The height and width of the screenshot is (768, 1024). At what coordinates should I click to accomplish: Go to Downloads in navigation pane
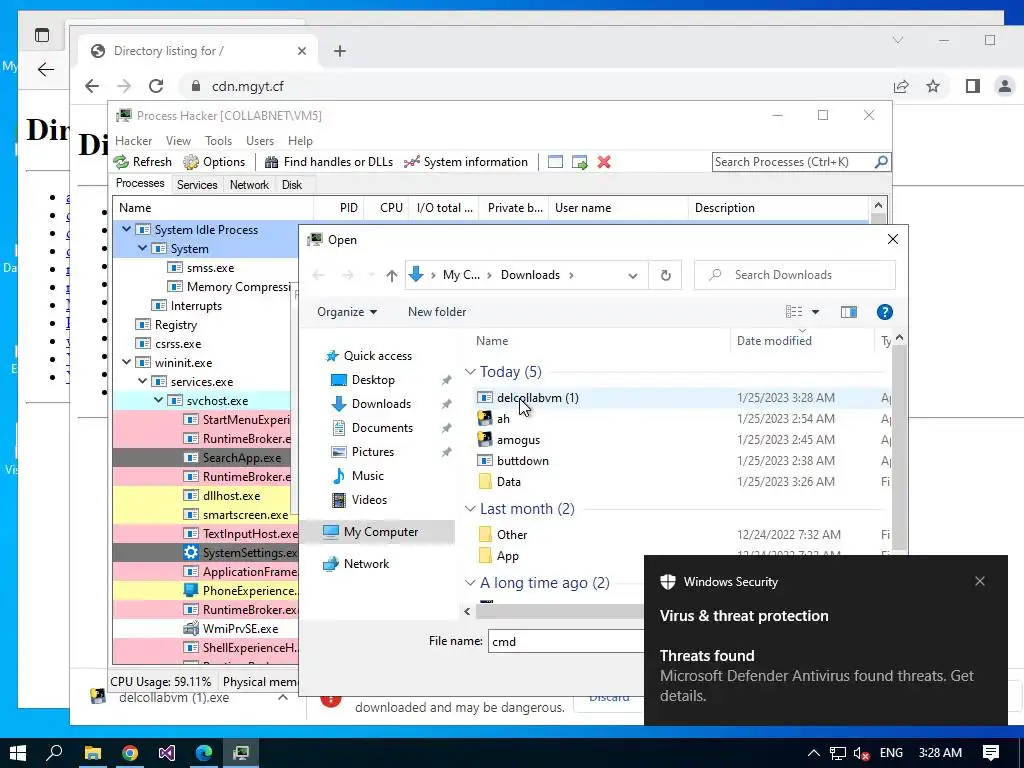(381, 404)
